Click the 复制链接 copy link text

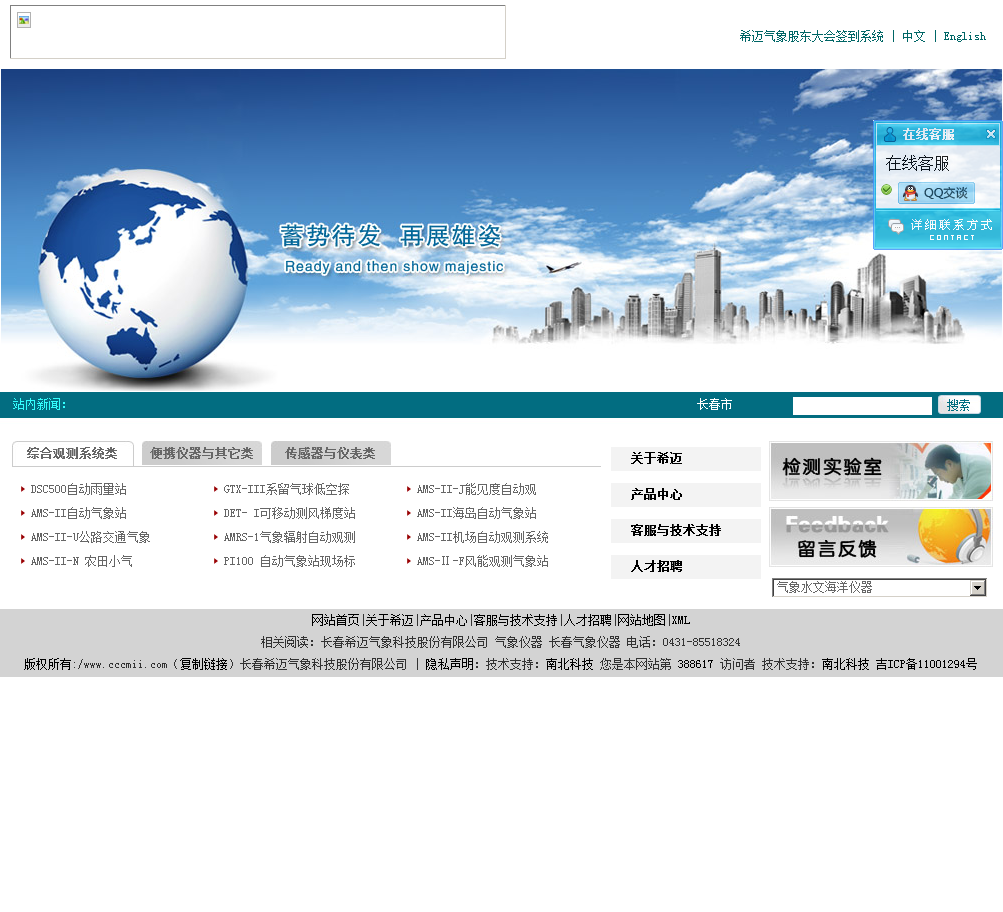coord(203,664)
